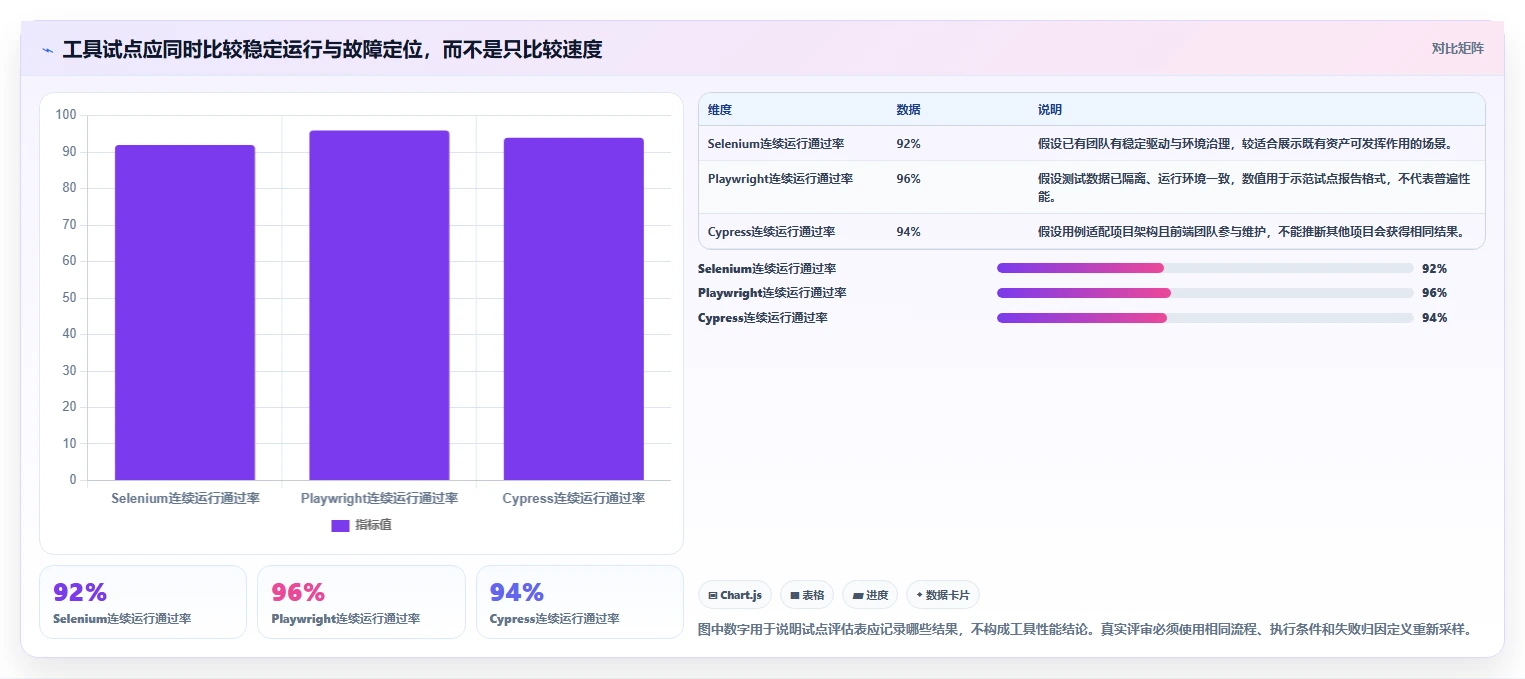1525x679 pixels.
Task: Click the Cypress bar in the chart
Action: [x=573, y=309]
